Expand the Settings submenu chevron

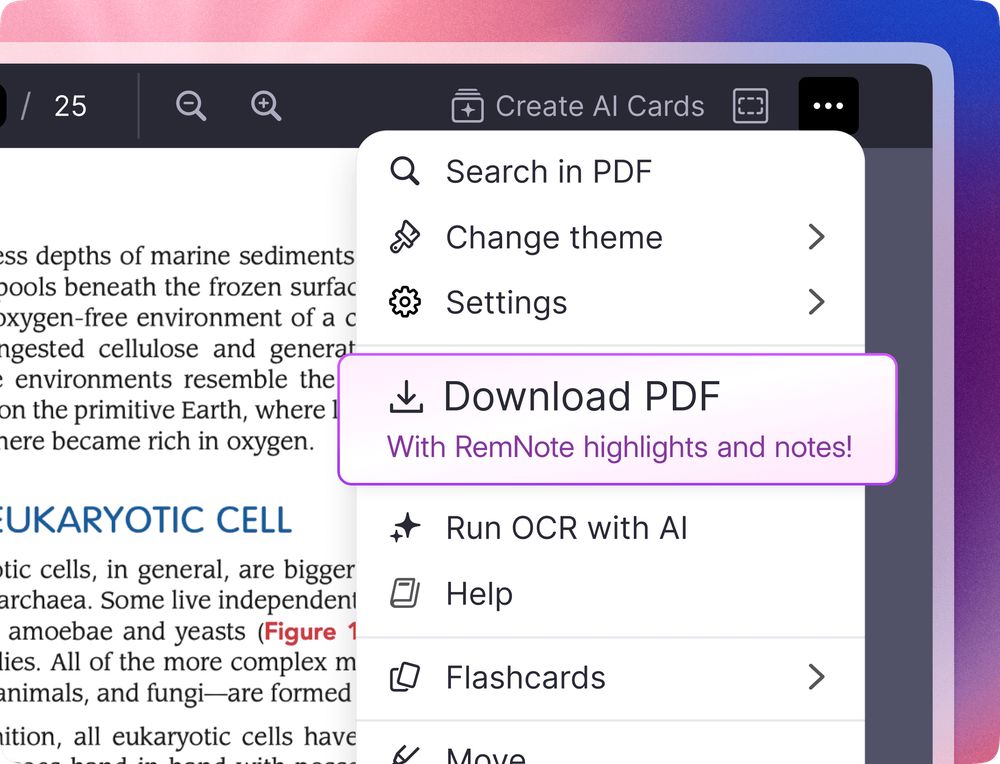816,302
